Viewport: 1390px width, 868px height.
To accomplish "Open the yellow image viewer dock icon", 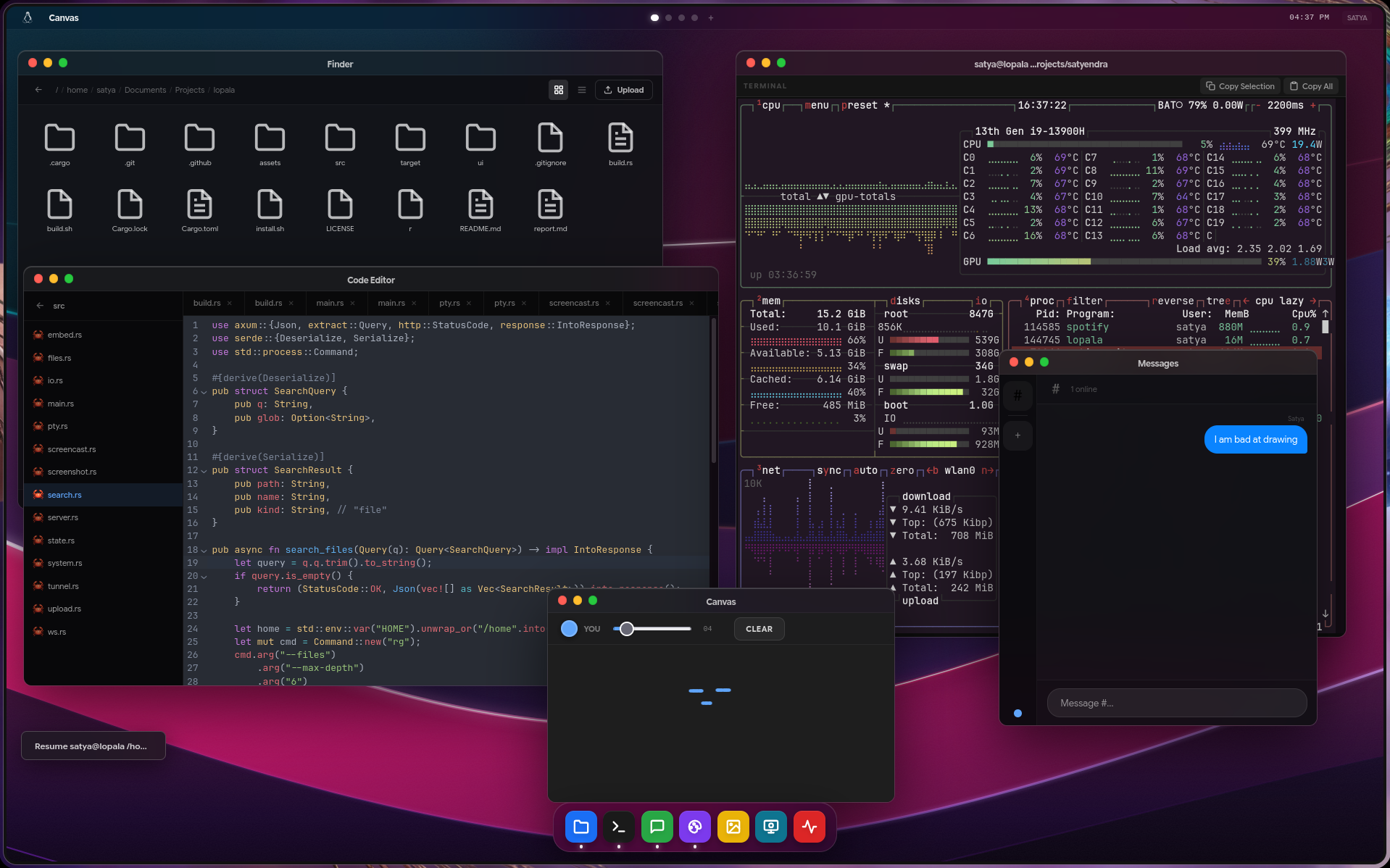I will (733, 827).
